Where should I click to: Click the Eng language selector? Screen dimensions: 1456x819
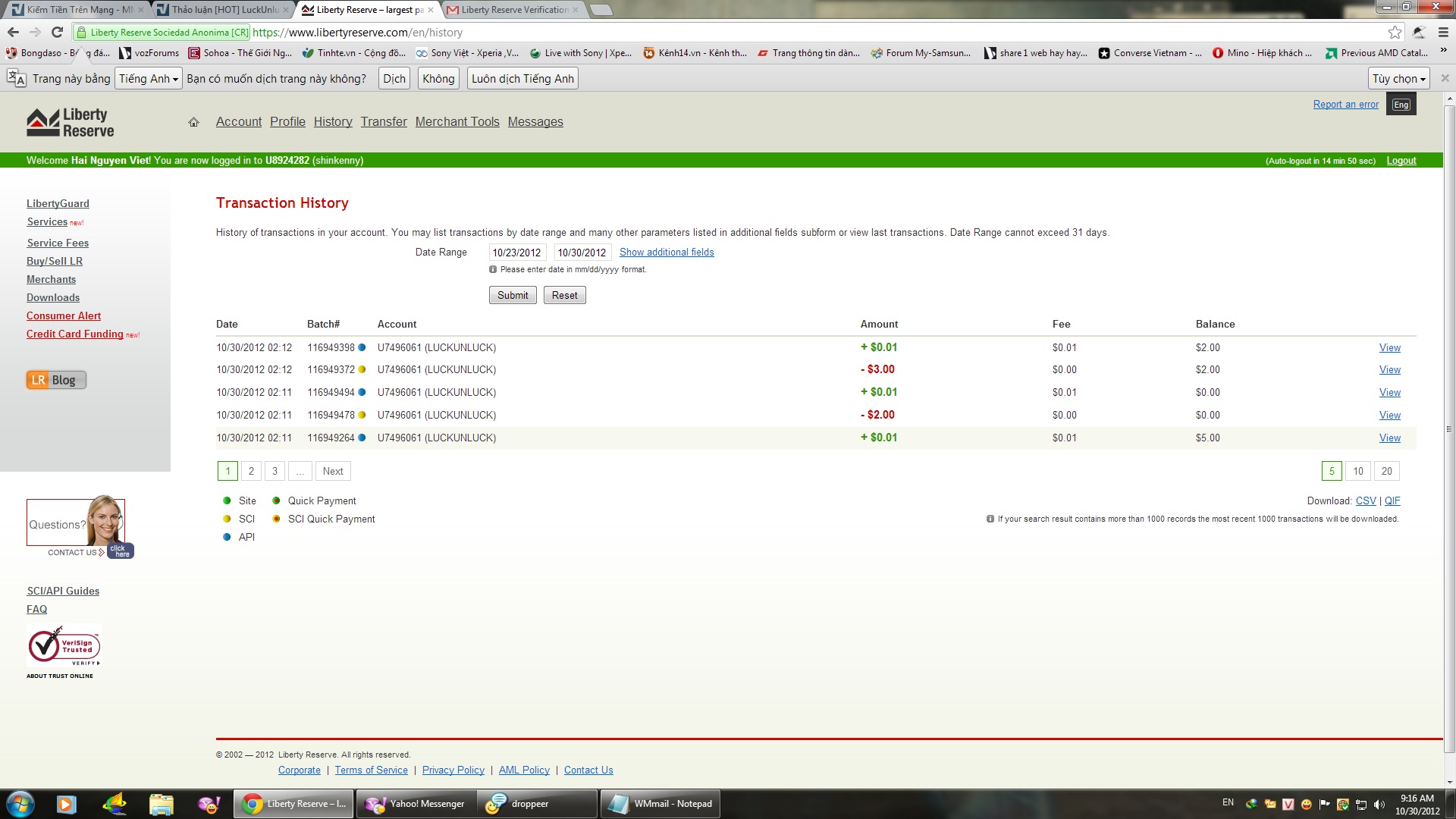1401,105
